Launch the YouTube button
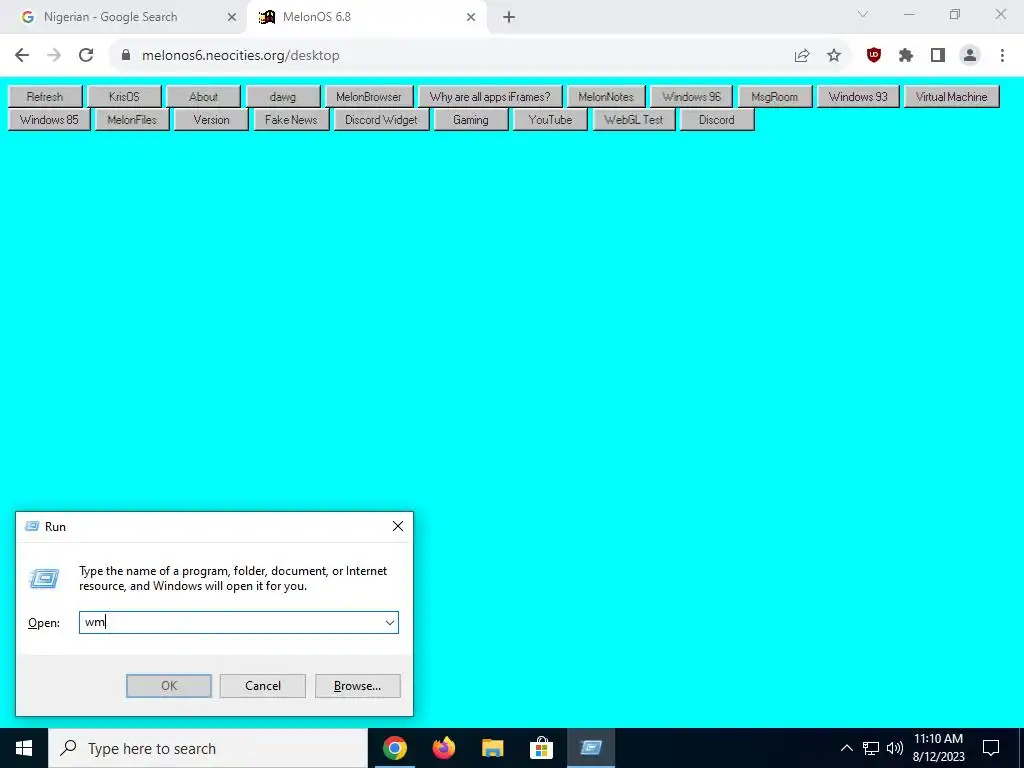This screenshot has height=768, width=1024. click(551, 120)
